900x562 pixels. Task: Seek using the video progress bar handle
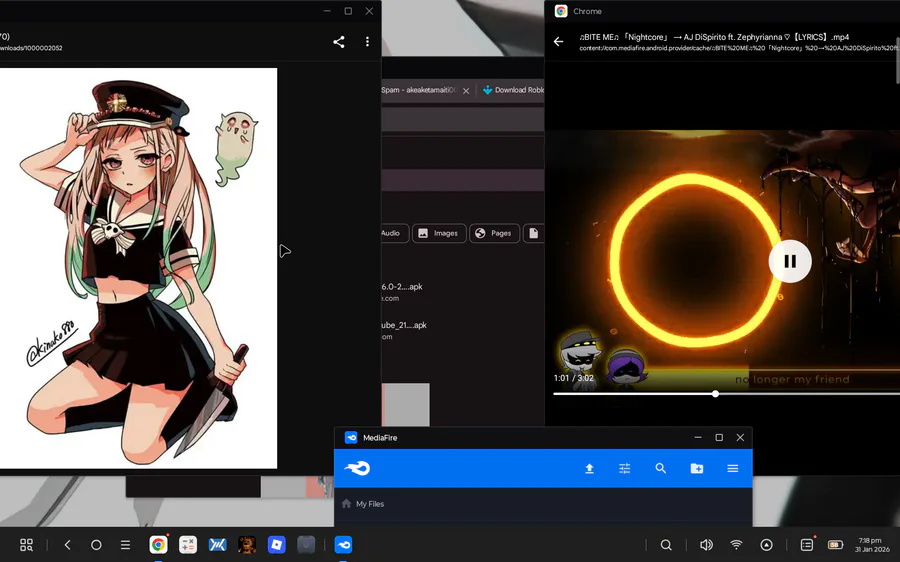pyautogui.click(x=715, y=394)
